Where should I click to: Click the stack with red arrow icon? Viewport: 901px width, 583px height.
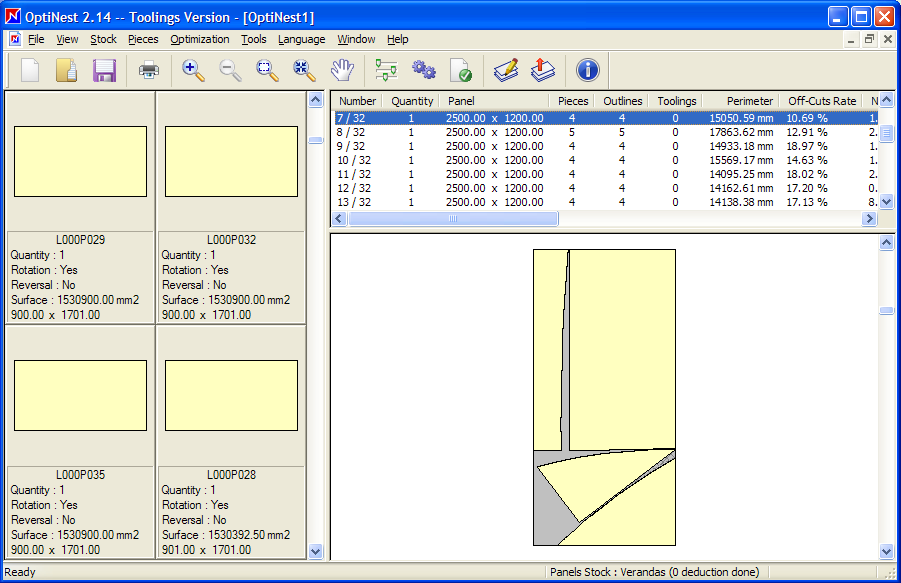[542, 71]
